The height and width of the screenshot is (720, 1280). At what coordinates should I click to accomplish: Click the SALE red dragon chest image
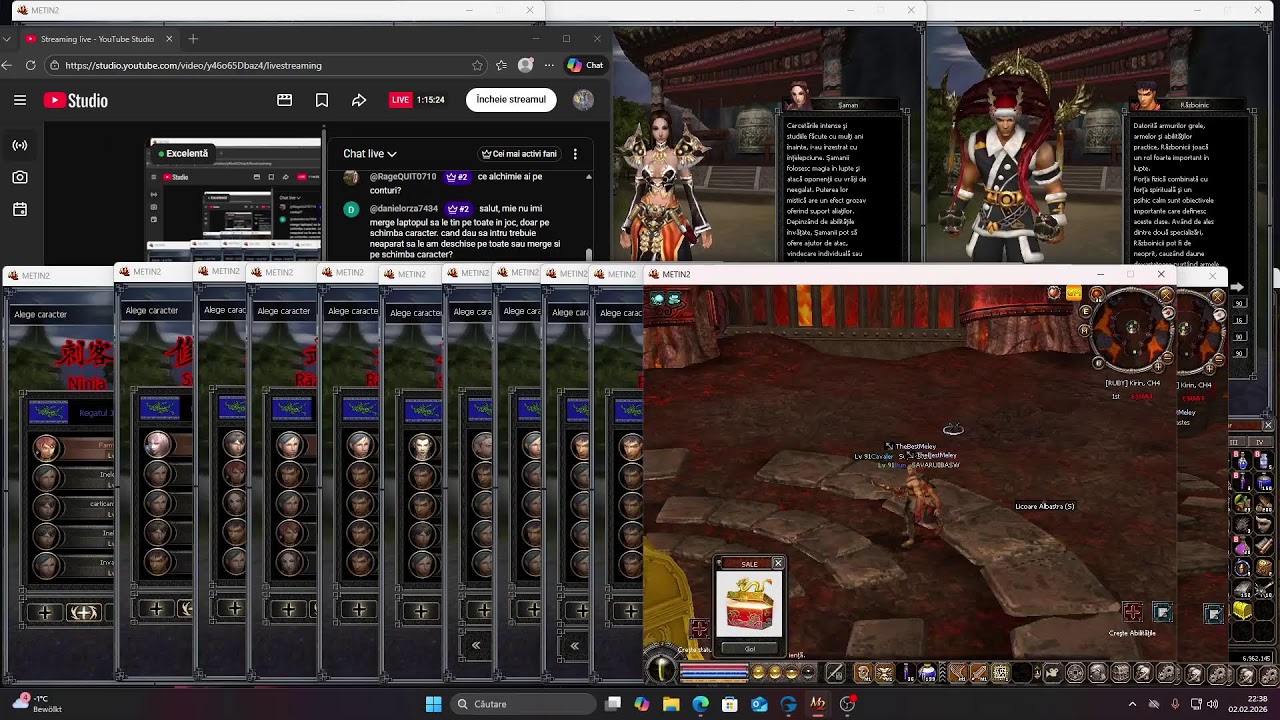(749, 605)
